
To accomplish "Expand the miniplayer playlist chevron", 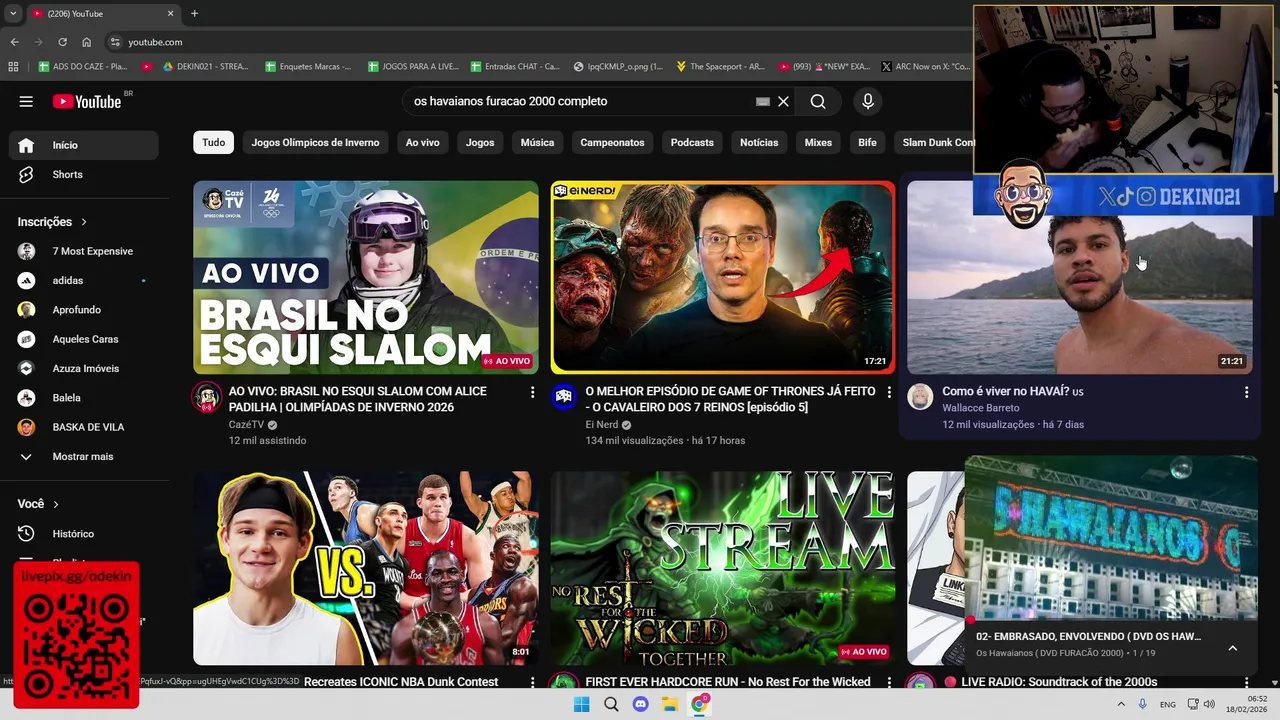I will [x=1232, y=648].
